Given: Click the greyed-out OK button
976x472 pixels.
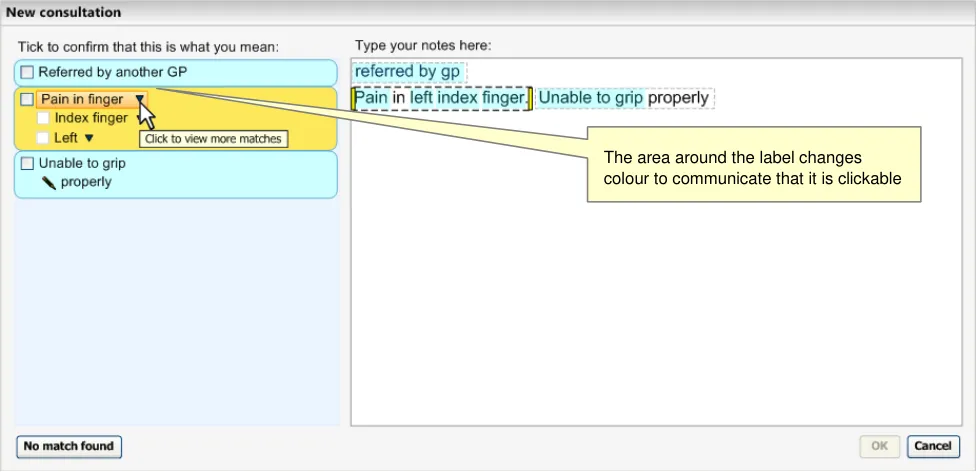Looking at the screenshot, I should point(879,446).
